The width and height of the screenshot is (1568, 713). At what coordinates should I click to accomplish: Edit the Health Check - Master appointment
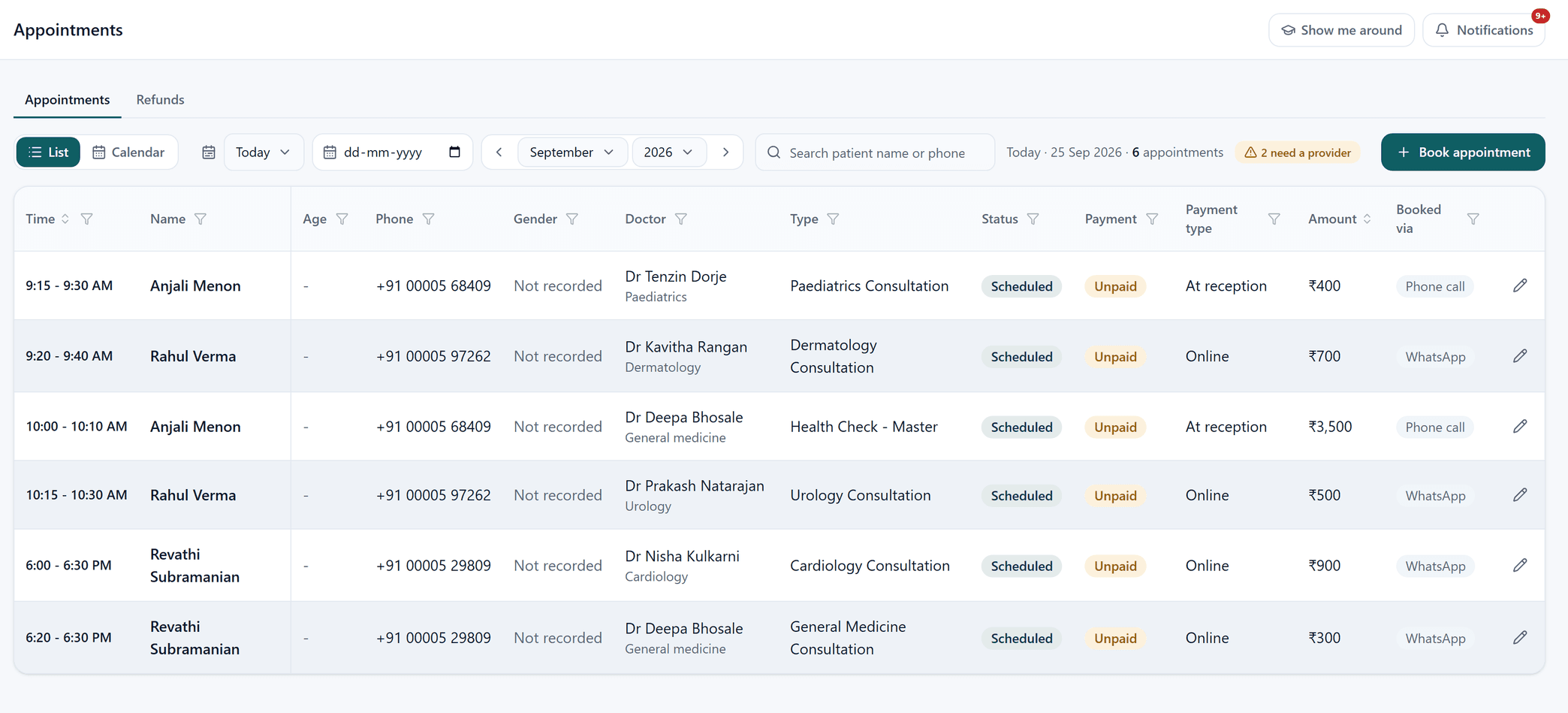point(1520,427)
